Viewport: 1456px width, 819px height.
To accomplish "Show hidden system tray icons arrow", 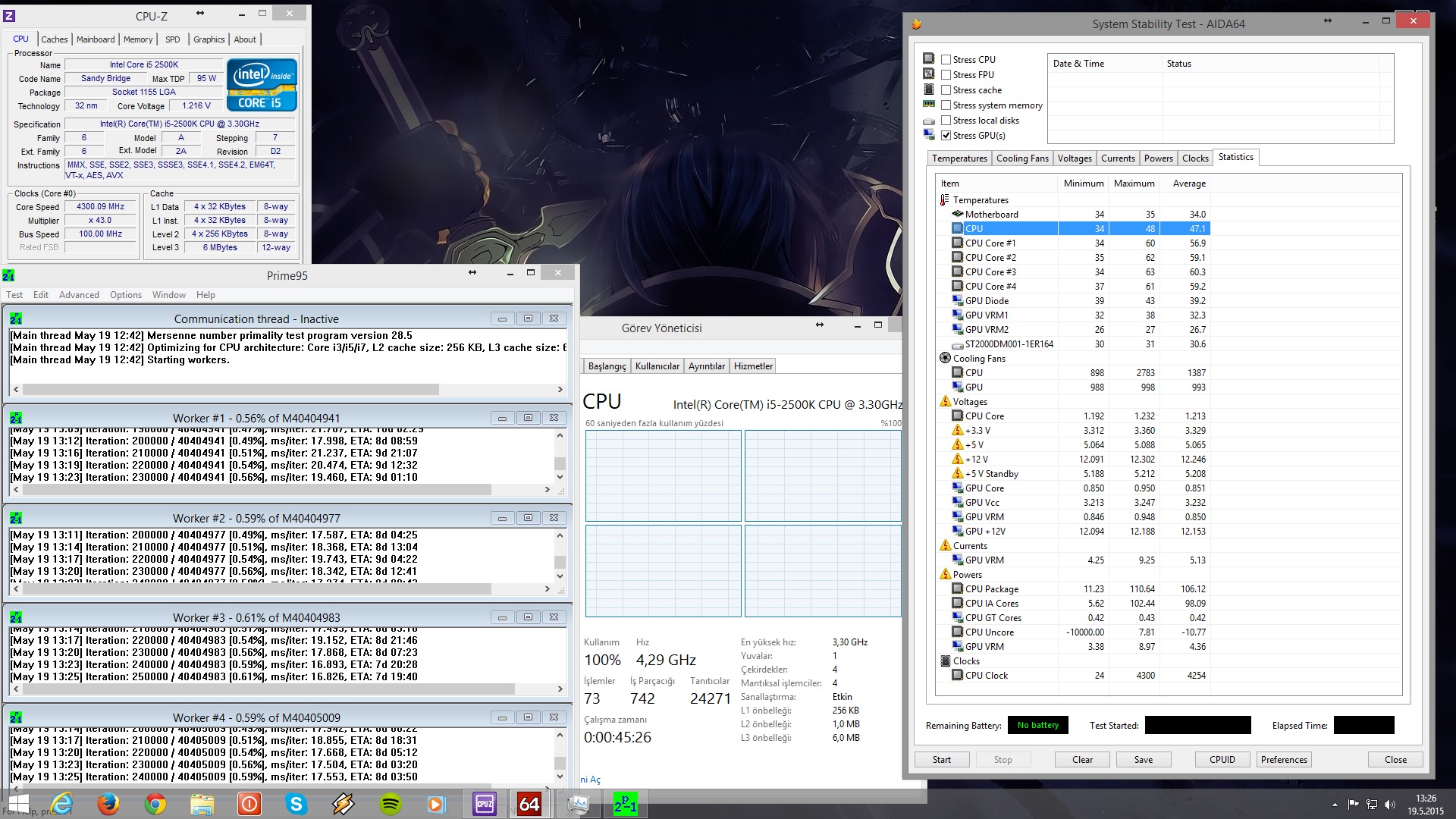I will (x=1334, y=805).
